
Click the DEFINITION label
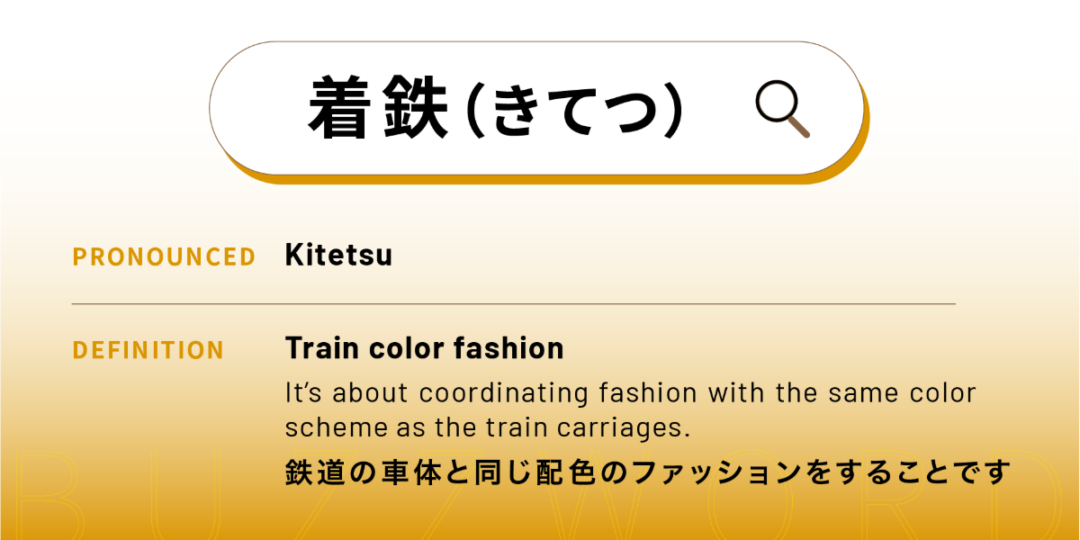pyautogui.click(x=148, y=351)
